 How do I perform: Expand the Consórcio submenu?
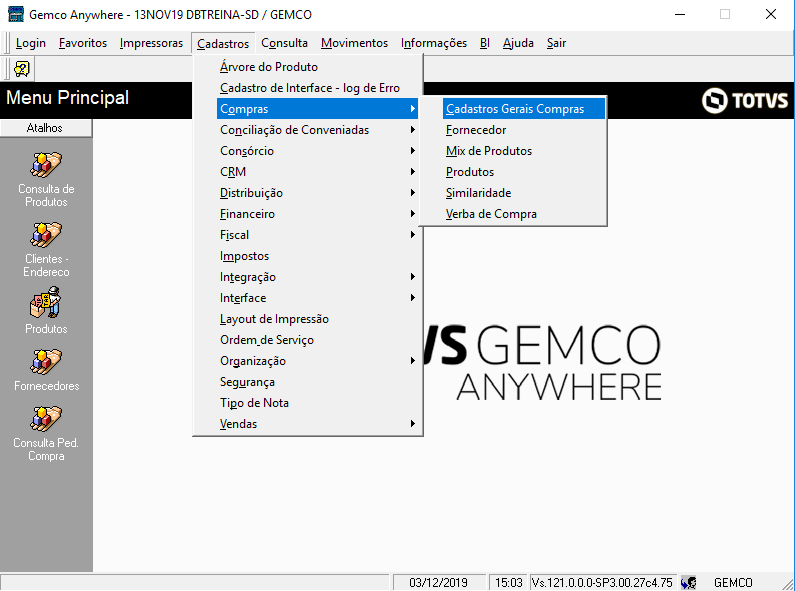[307, 151]
